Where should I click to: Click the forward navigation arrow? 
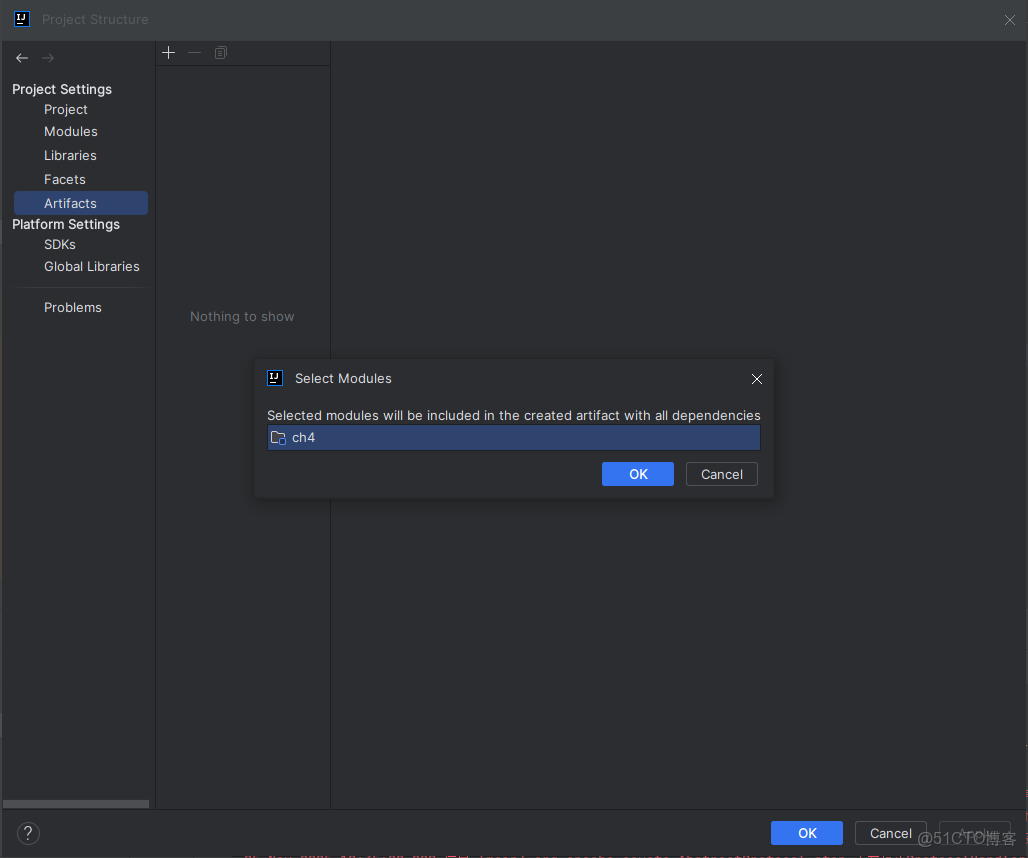(x=48, y=58)
